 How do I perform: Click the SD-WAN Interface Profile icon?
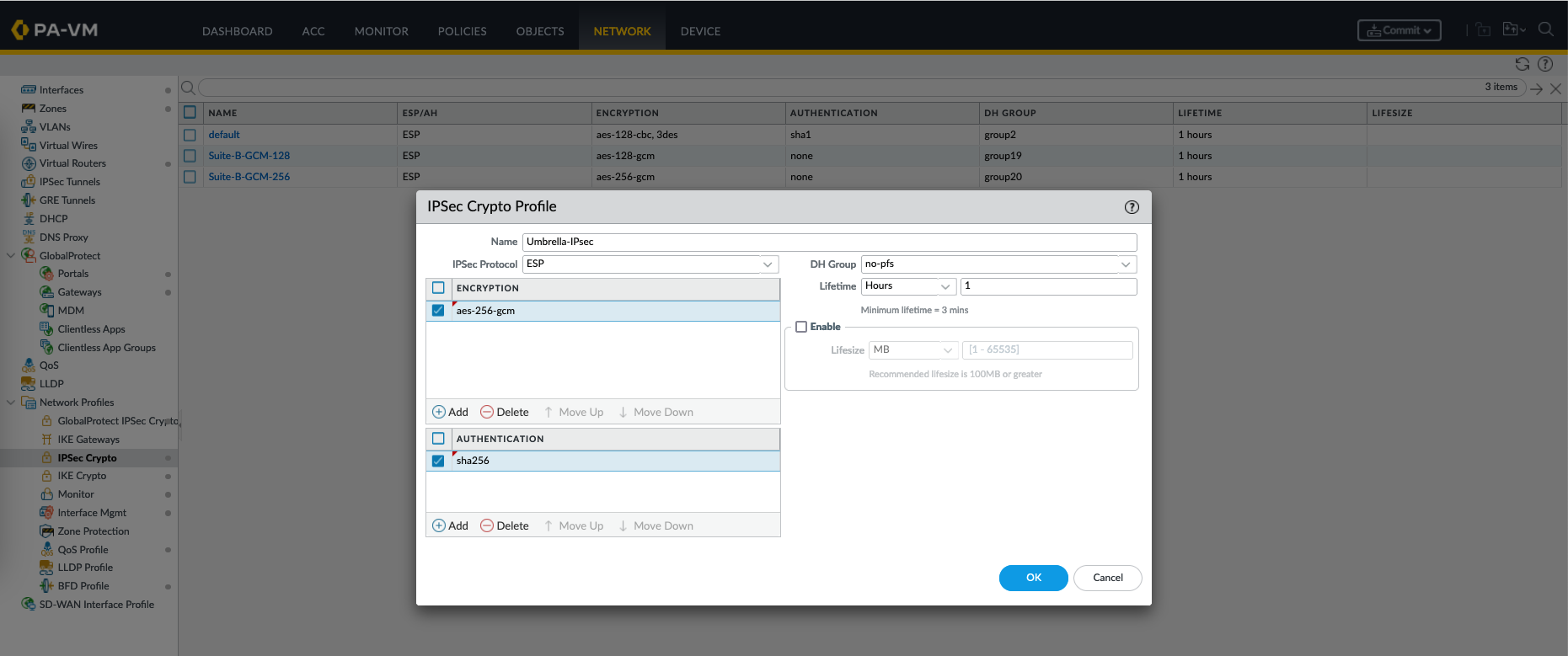(29, 605)
